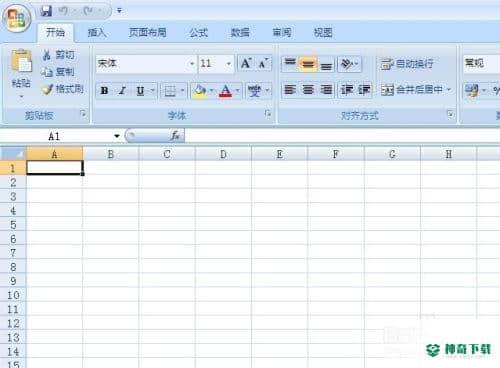This screenshot has width=500, height=368.
Task: Open the font name dropdown
Action: [192, 63]
